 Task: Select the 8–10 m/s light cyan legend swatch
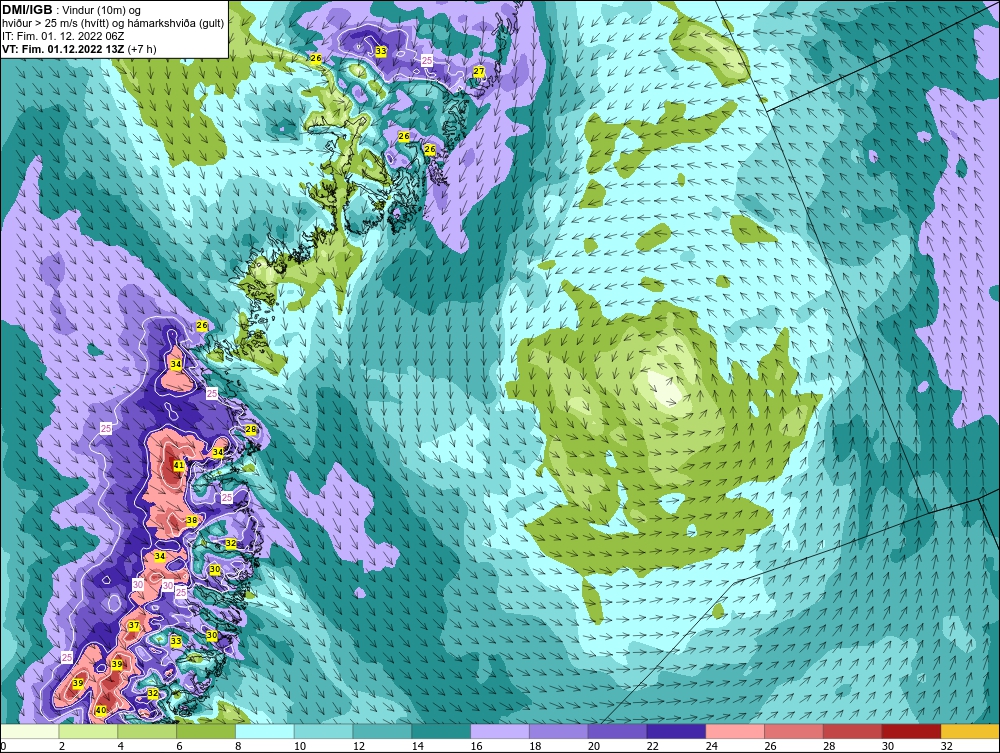(x=265, y=731)
